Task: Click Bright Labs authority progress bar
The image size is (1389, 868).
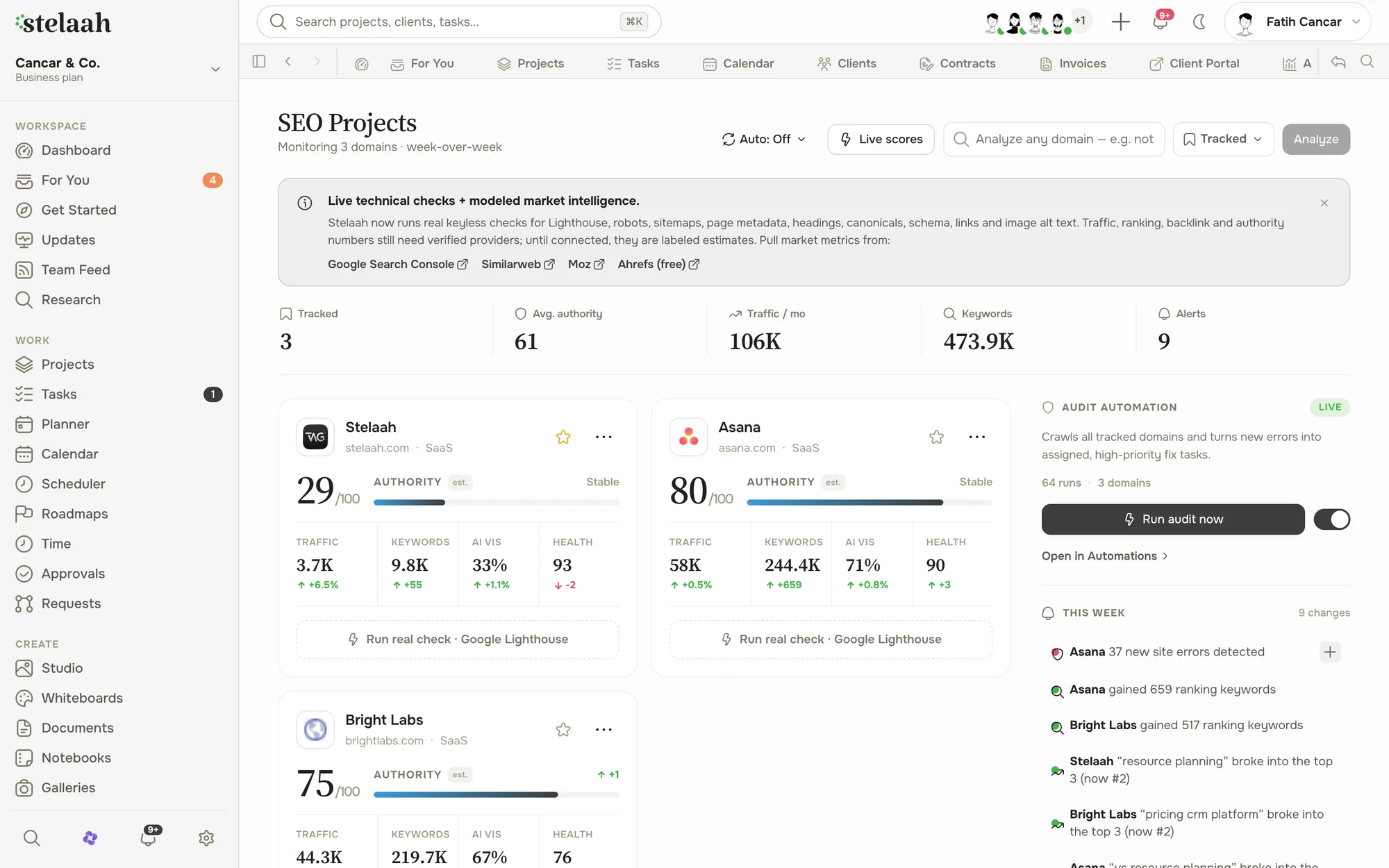Action: pyautogui.click(x=496, y=794)
